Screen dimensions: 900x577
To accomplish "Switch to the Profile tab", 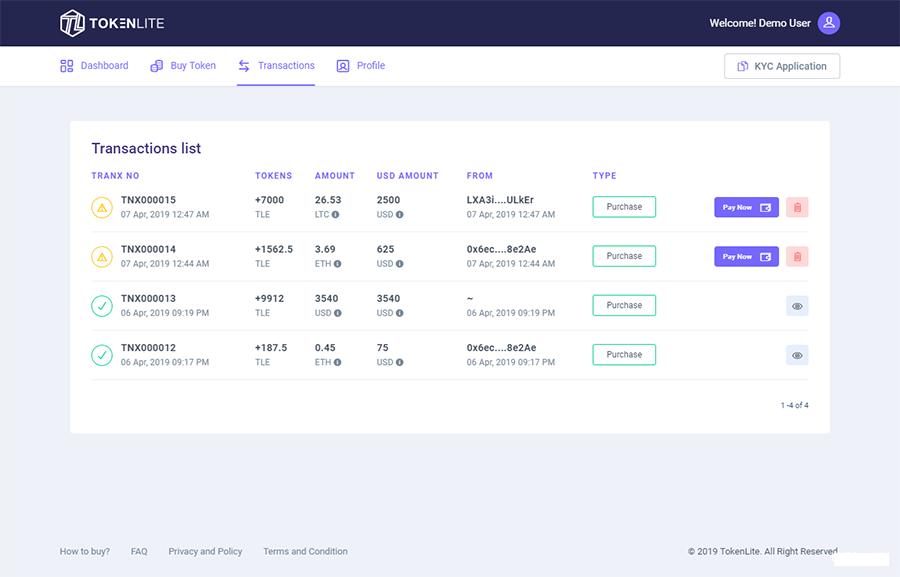I will [x=361, y=66].
